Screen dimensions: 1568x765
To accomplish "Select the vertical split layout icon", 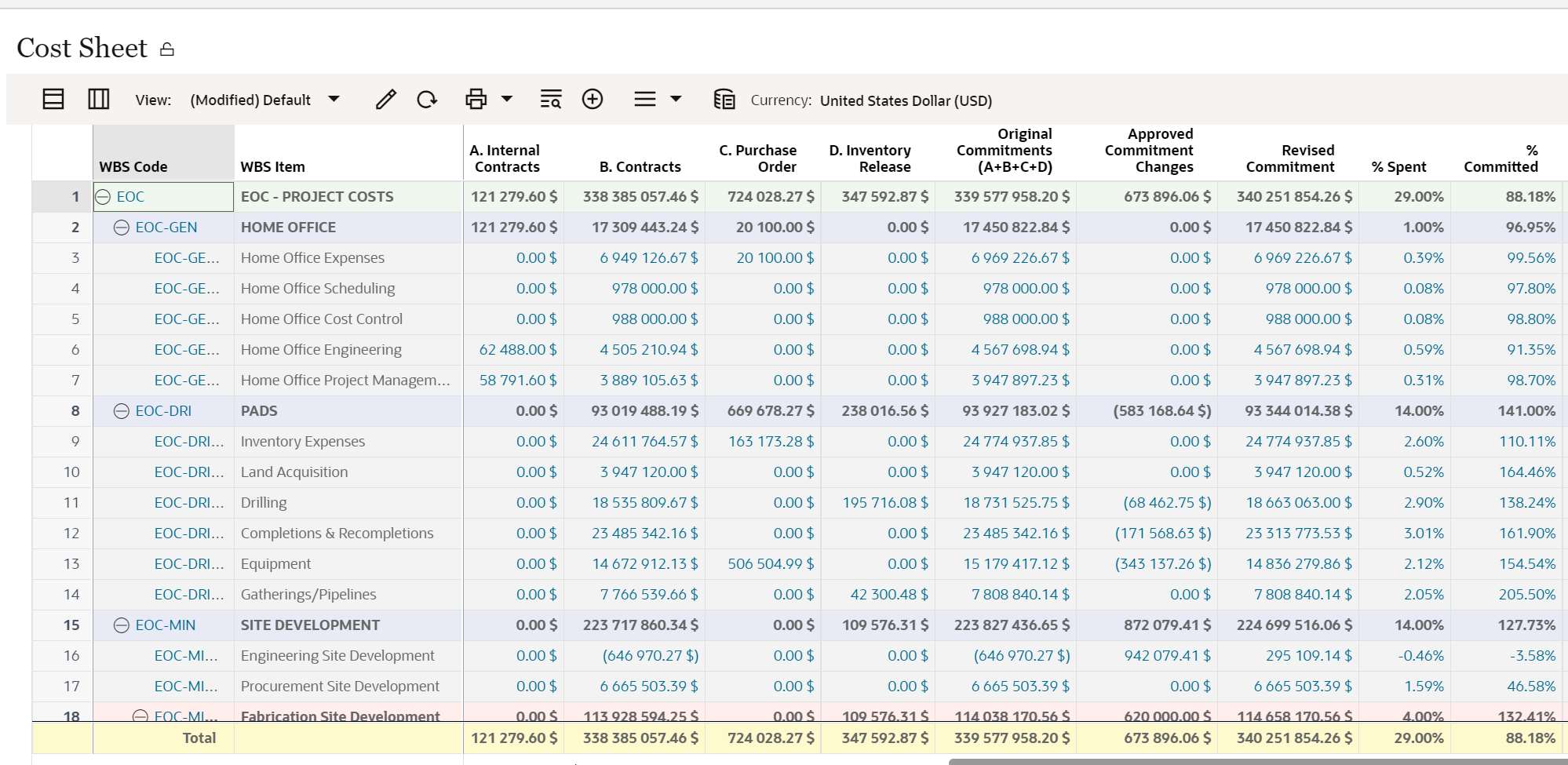I will (98, 99).
